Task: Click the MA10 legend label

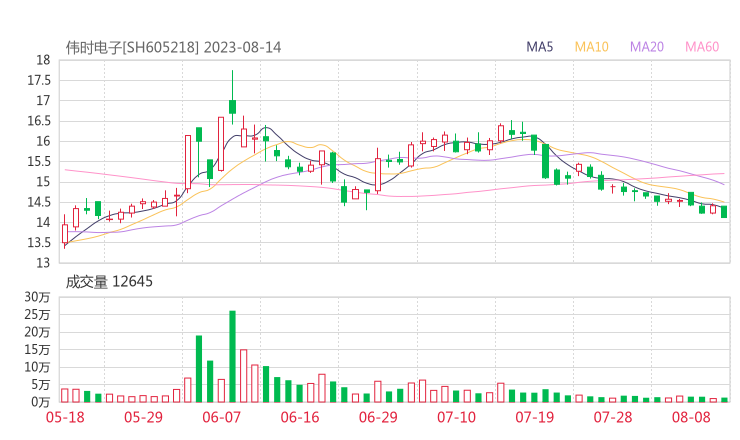Action: click(591, 47)
